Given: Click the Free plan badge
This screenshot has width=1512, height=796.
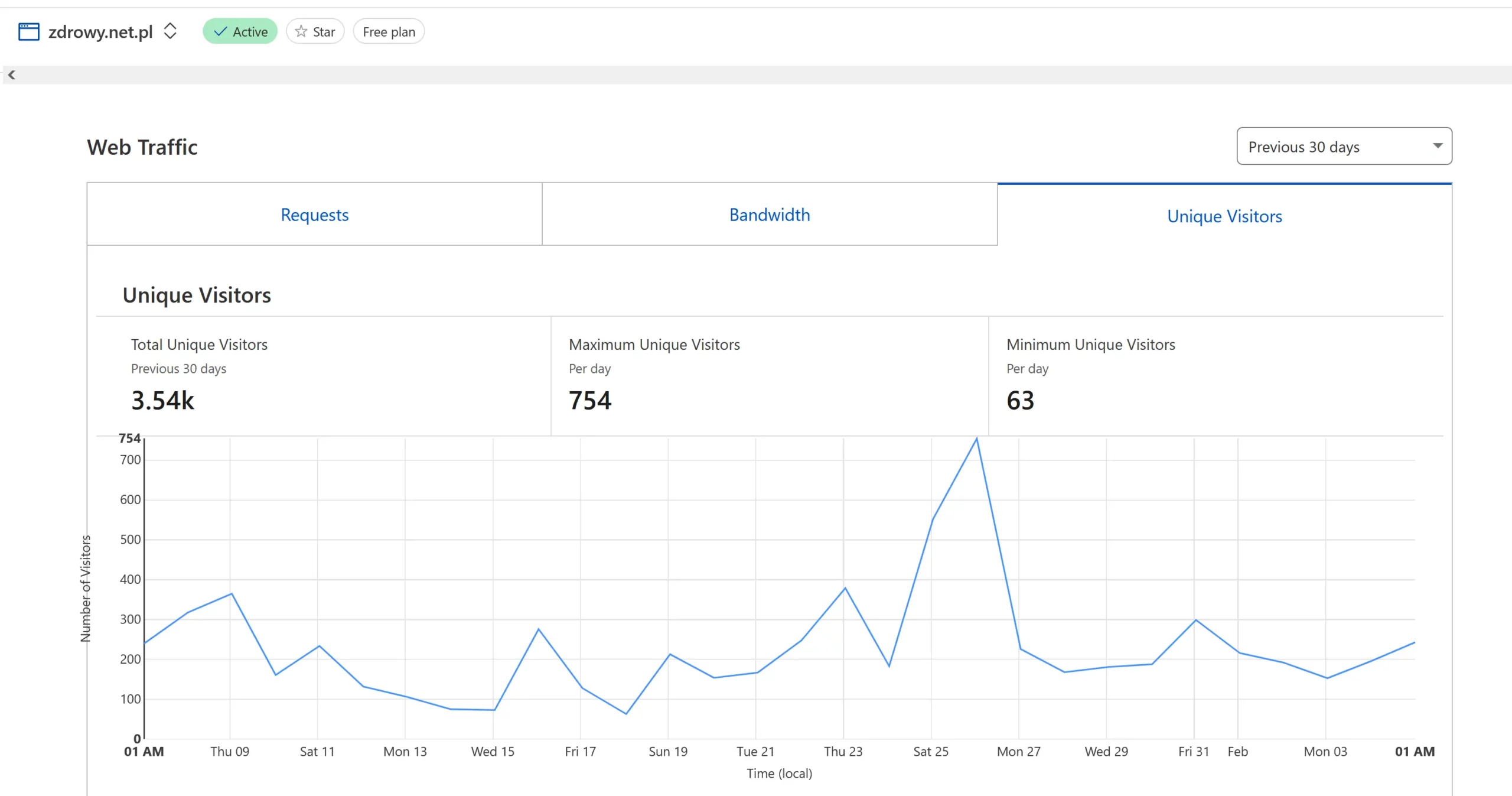Looking at the screenshot, I should 389,32.
